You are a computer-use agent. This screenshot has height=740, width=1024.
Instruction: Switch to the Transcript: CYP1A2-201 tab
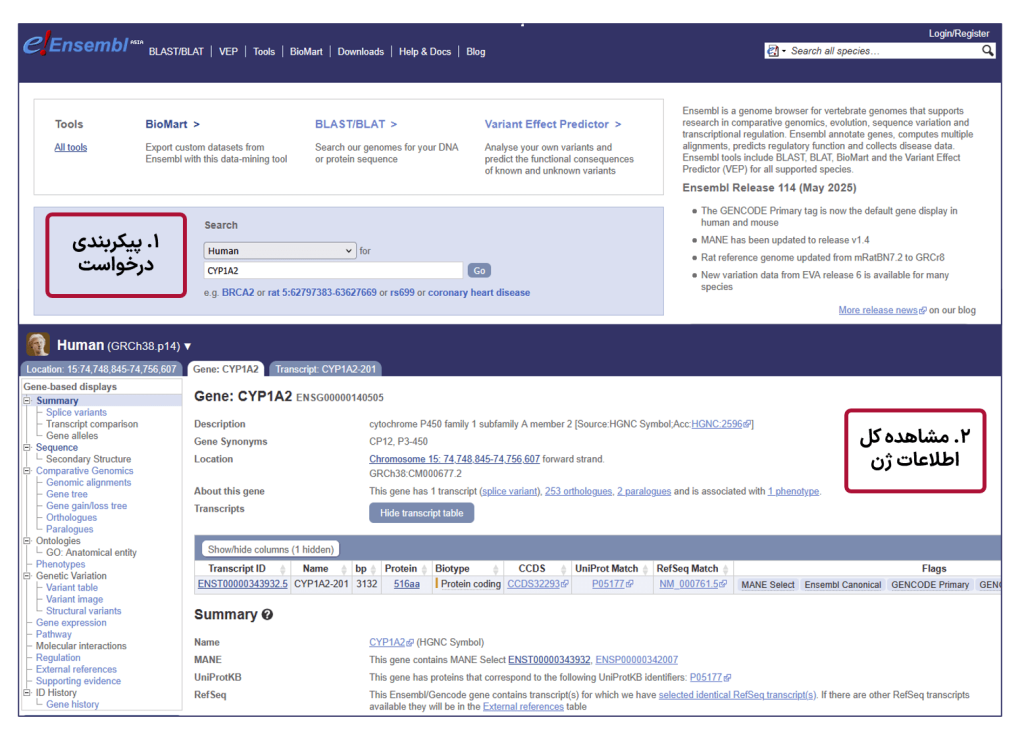(325, 369)
